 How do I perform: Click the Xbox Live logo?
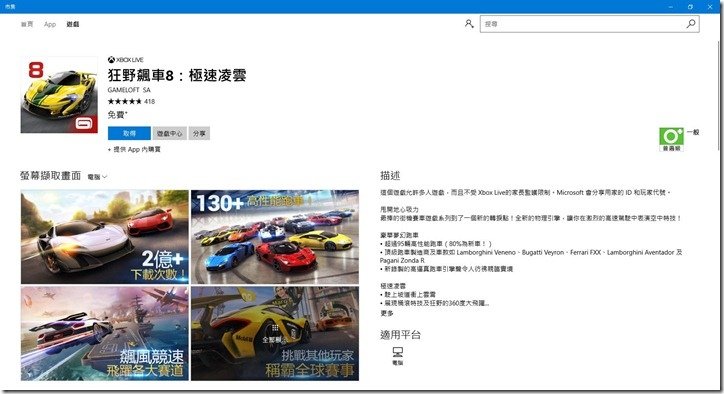126,60
